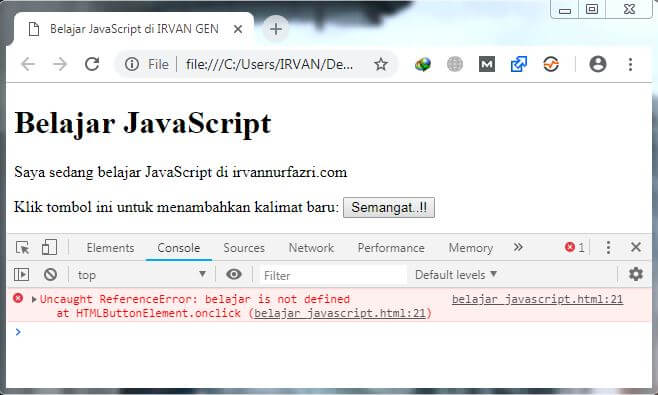Image resolution: width=658 pixels, height=395 pixels.
Task: Click the console Filter input field
Action: click(333, 275)
